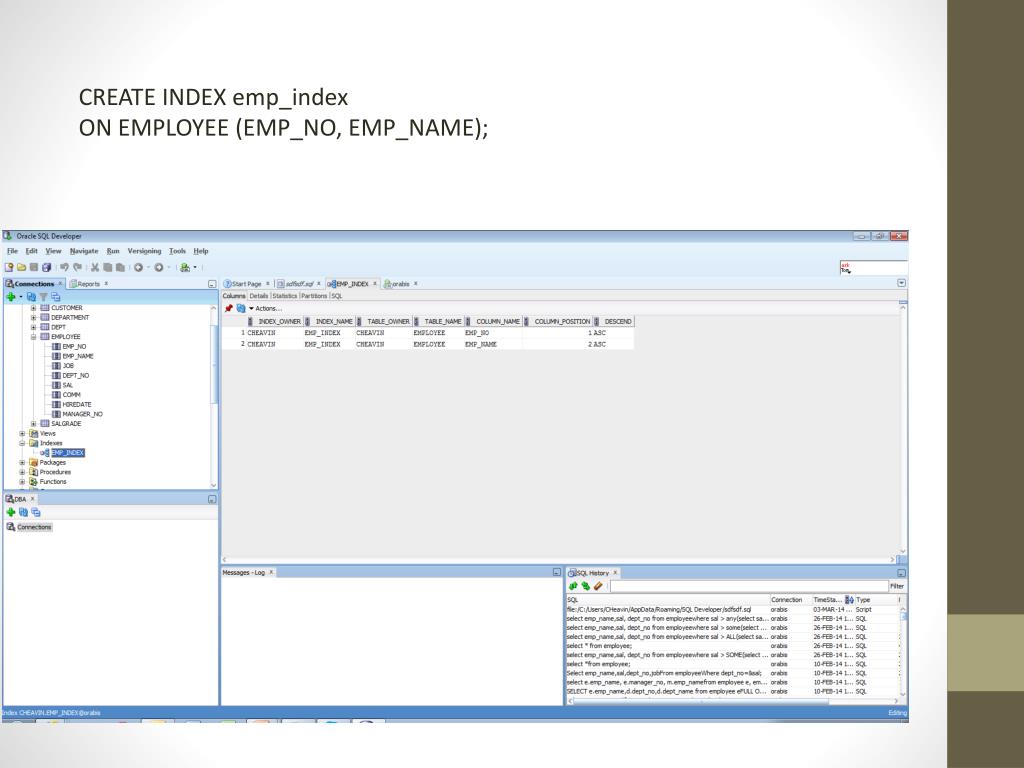Click the Refresh connections icon
This screenshot has height=768, width=1024.
click(31, 297)
